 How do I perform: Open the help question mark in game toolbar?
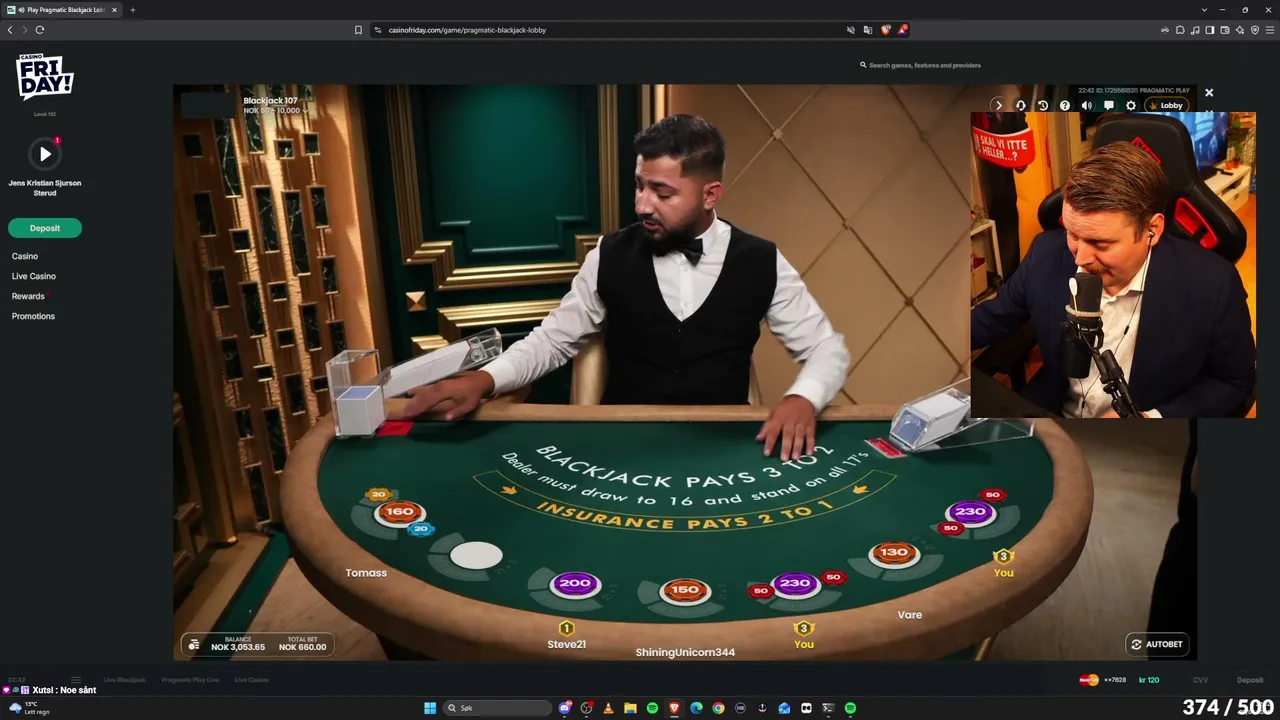point(1065,105)
